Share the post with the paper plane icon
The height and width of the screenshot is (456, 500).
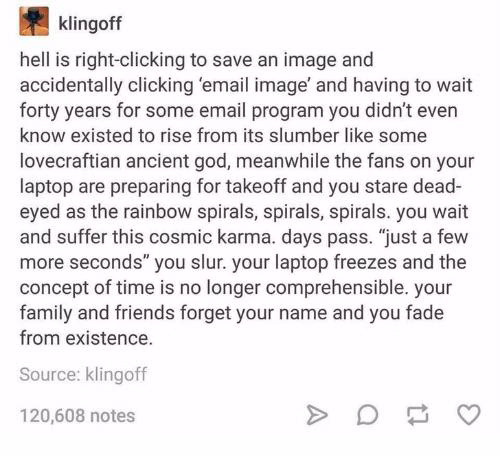tap(317, 415)
